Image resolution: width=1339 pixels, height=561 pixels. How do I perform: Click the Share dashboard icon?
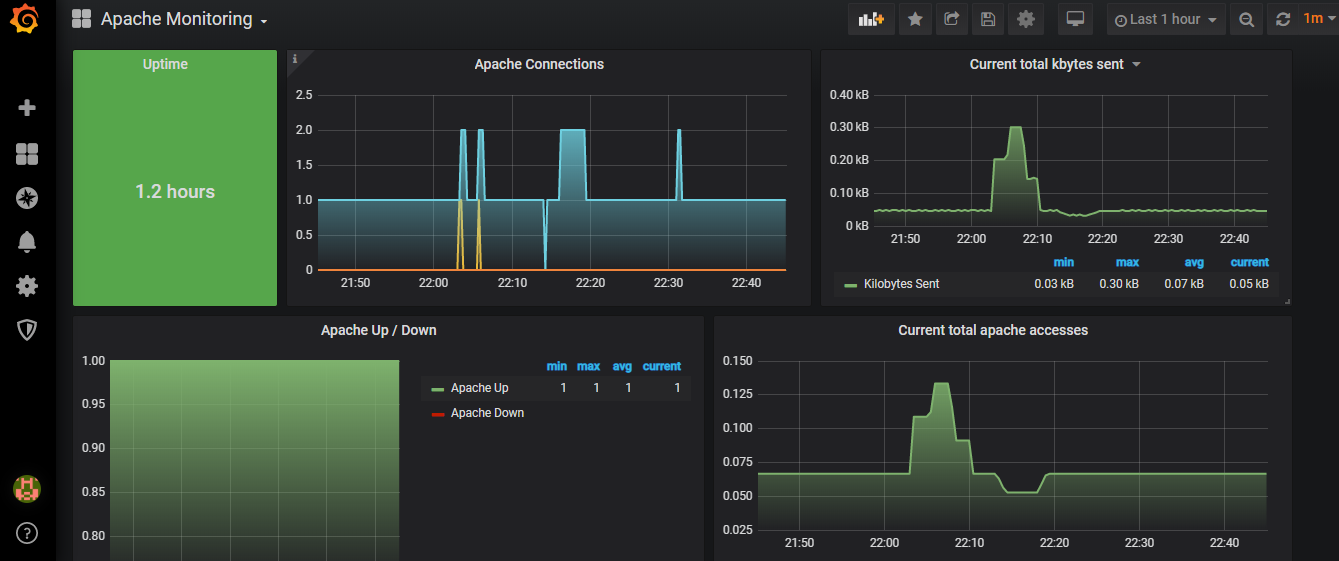951,19
